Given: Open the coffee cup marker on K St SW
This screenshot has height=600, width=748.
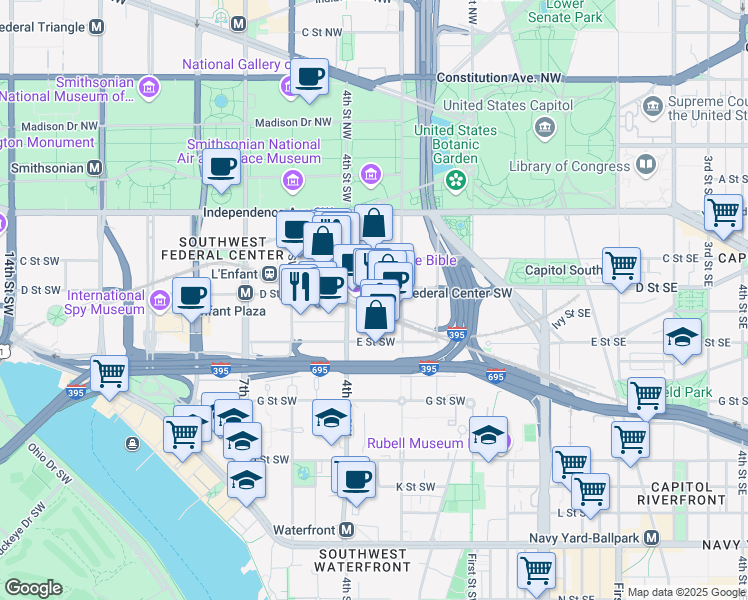Looking at the screenshot, I should point(356,480).
